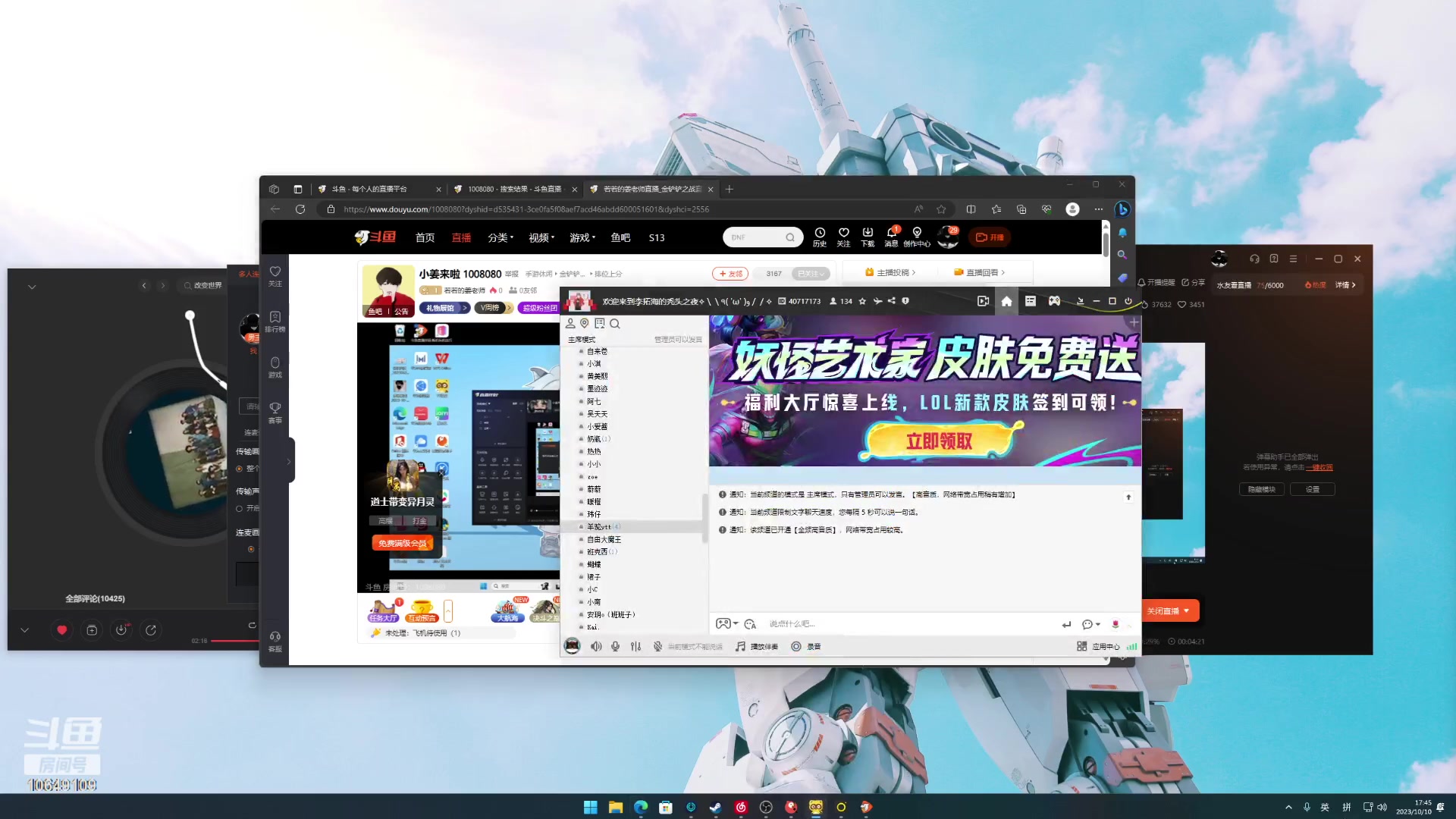Open the 游戏 dropdown in Douyu navigation

point(582,237)
